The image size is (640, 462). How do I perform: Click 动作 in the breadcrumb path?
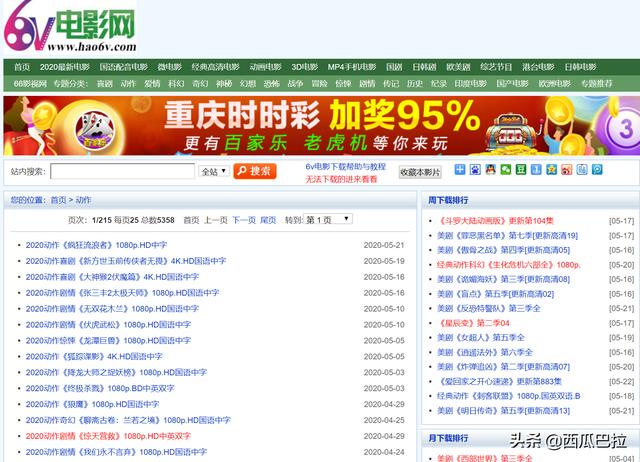pyautogui.click(x=83, y=200)
